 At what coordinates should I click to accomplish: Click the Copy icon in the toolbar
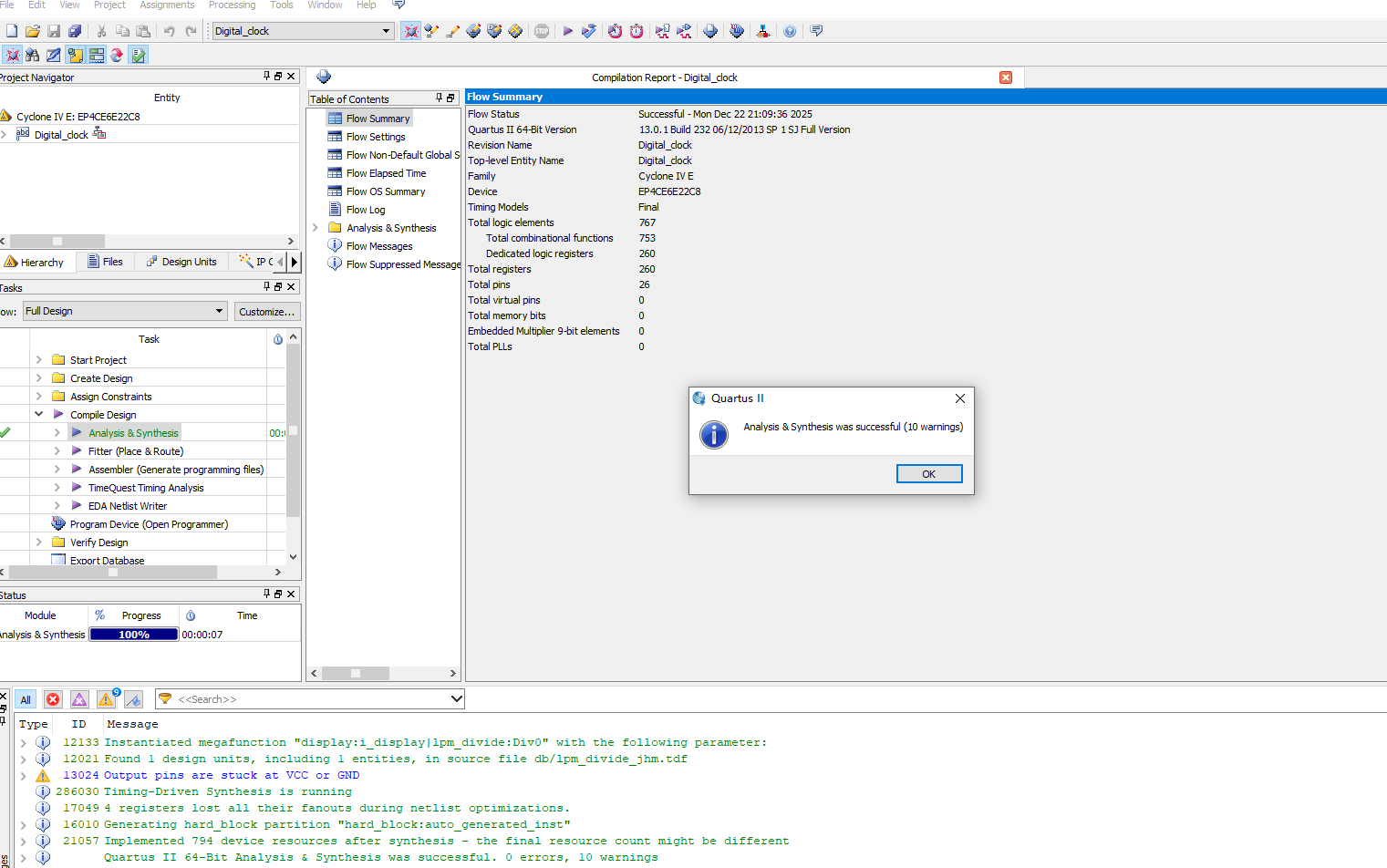(122, 31)
